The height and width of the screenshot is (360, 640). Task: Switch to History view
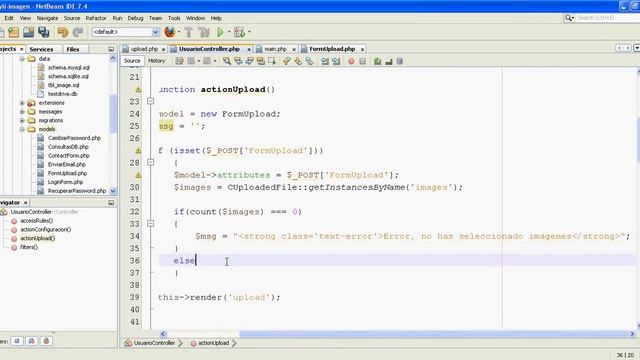coord(157,61)
